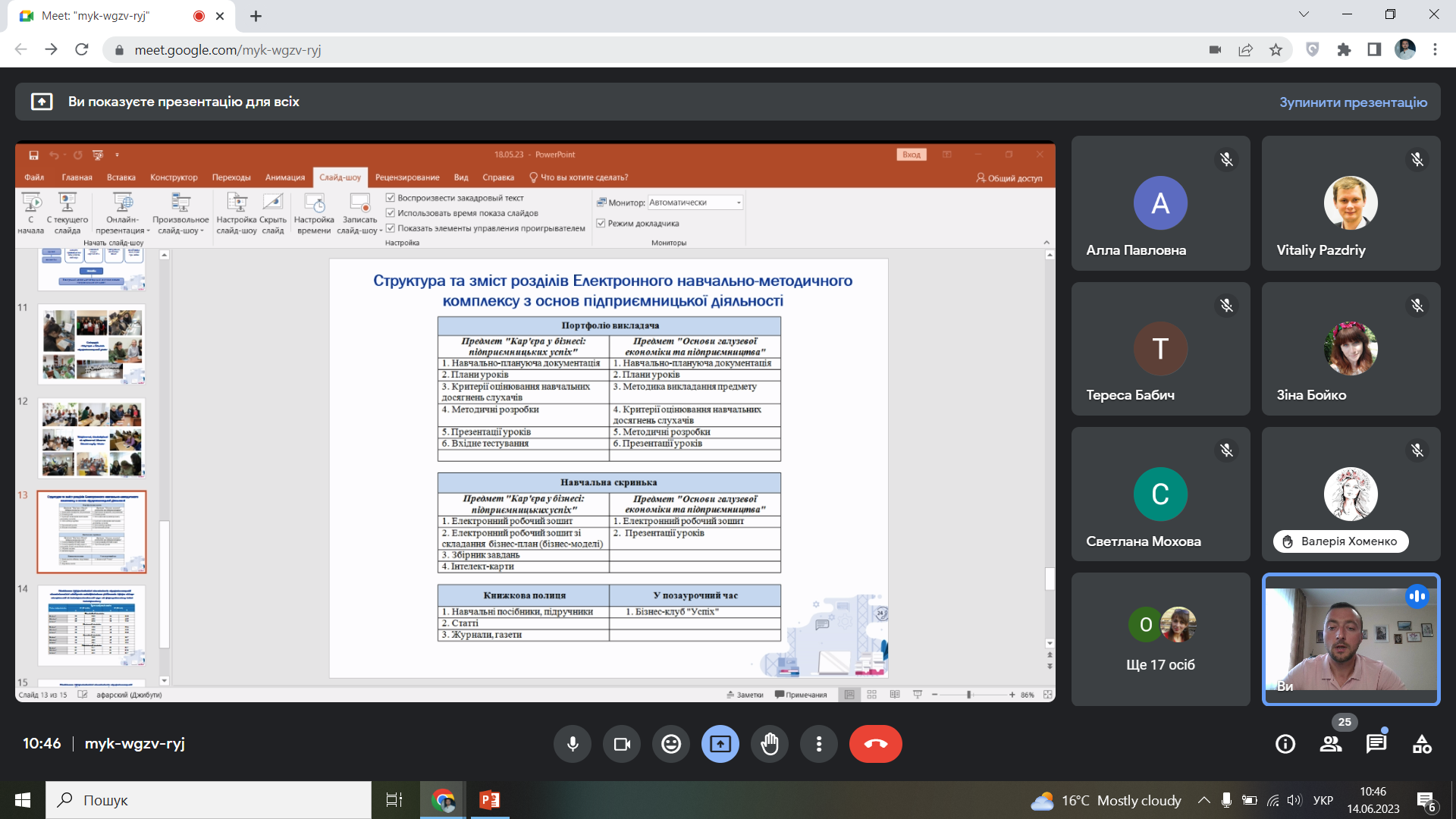Toggle the present screen button

[x=720, y=744]
